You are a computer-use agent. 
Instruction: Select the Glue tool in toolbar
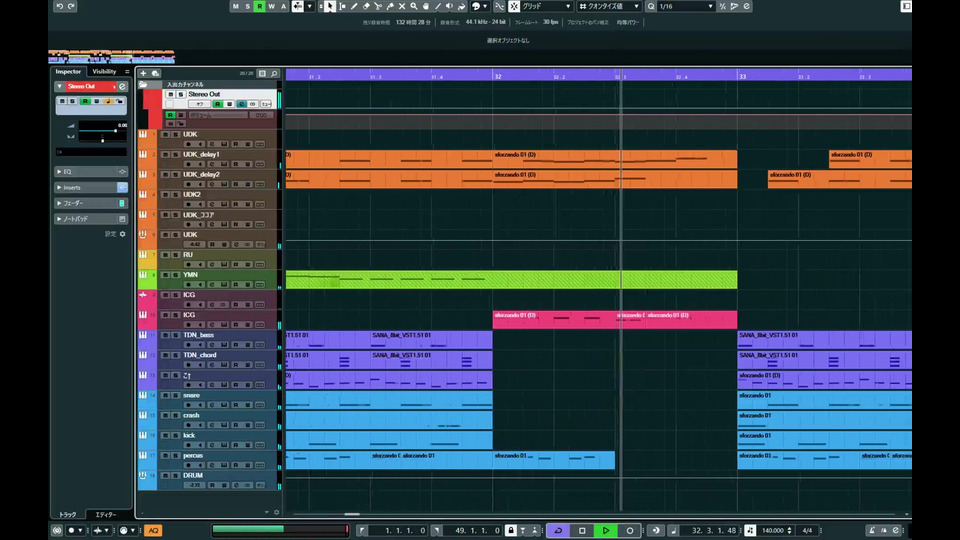(x=389, y=6)
